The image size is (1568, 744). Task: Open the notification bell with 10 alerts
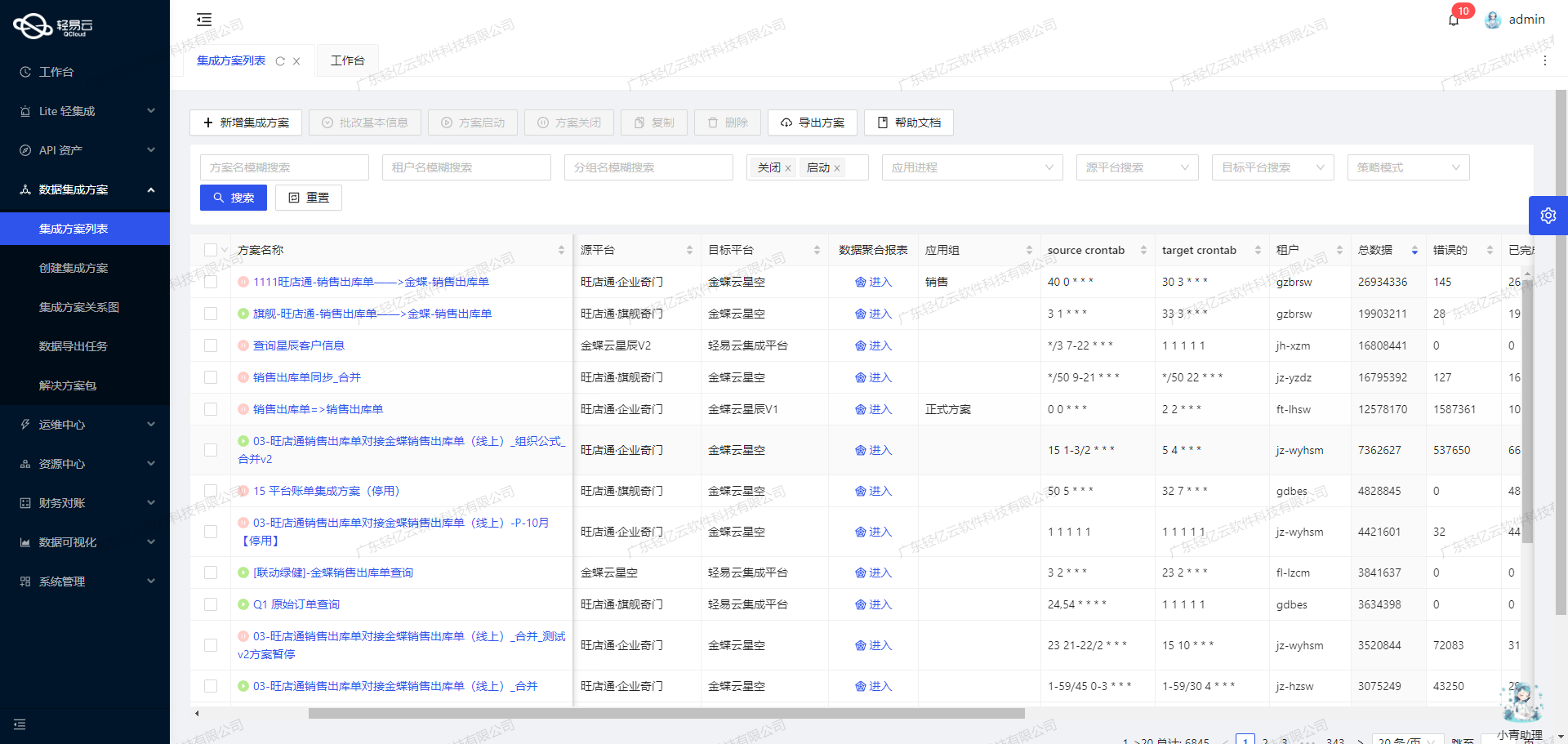(1453, 19)
